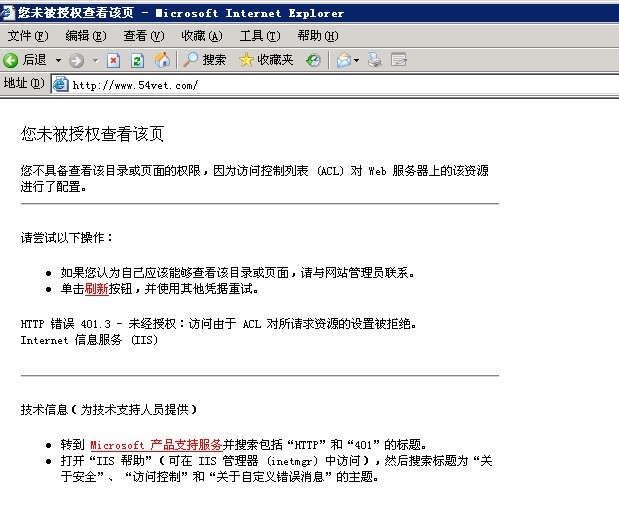Click the HTTP 错误 401.3 error line

[x=218, y=324]
